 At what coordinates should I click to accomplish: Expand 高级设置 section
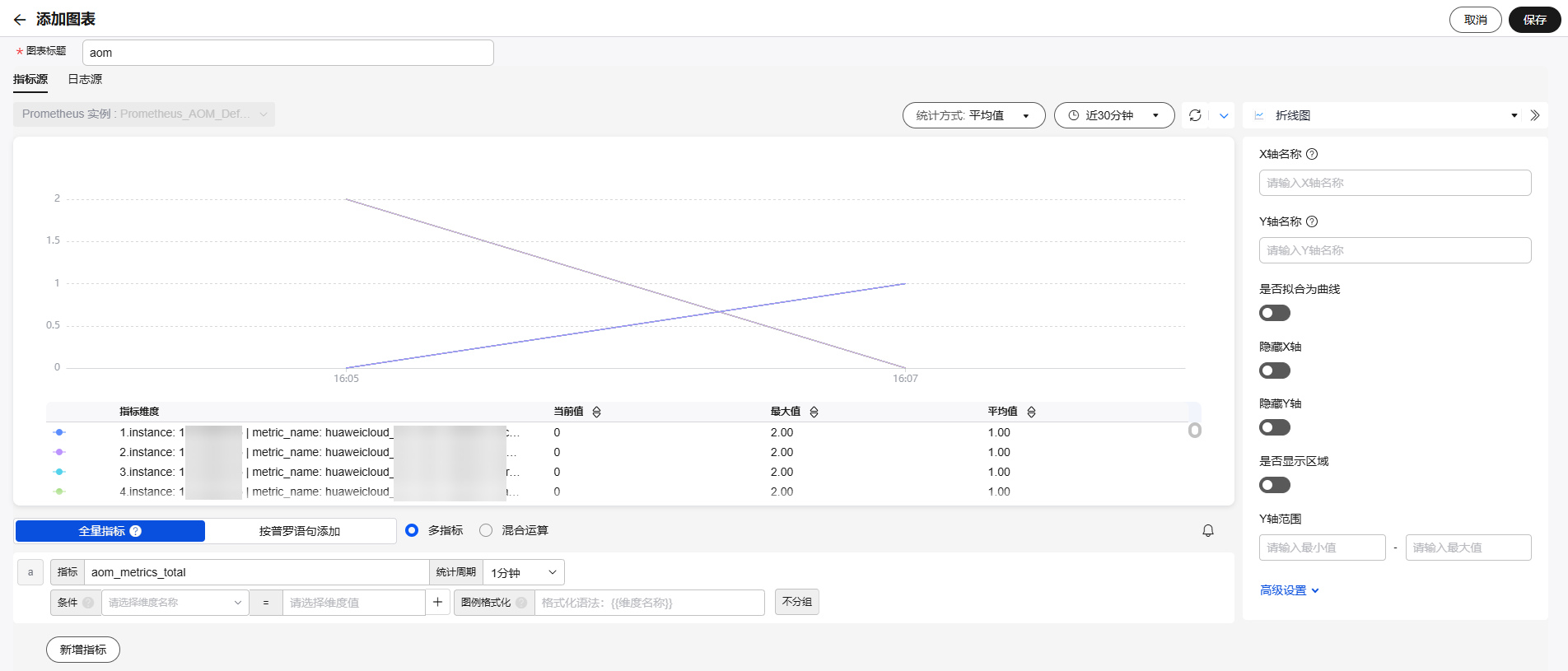(1290, 590)
